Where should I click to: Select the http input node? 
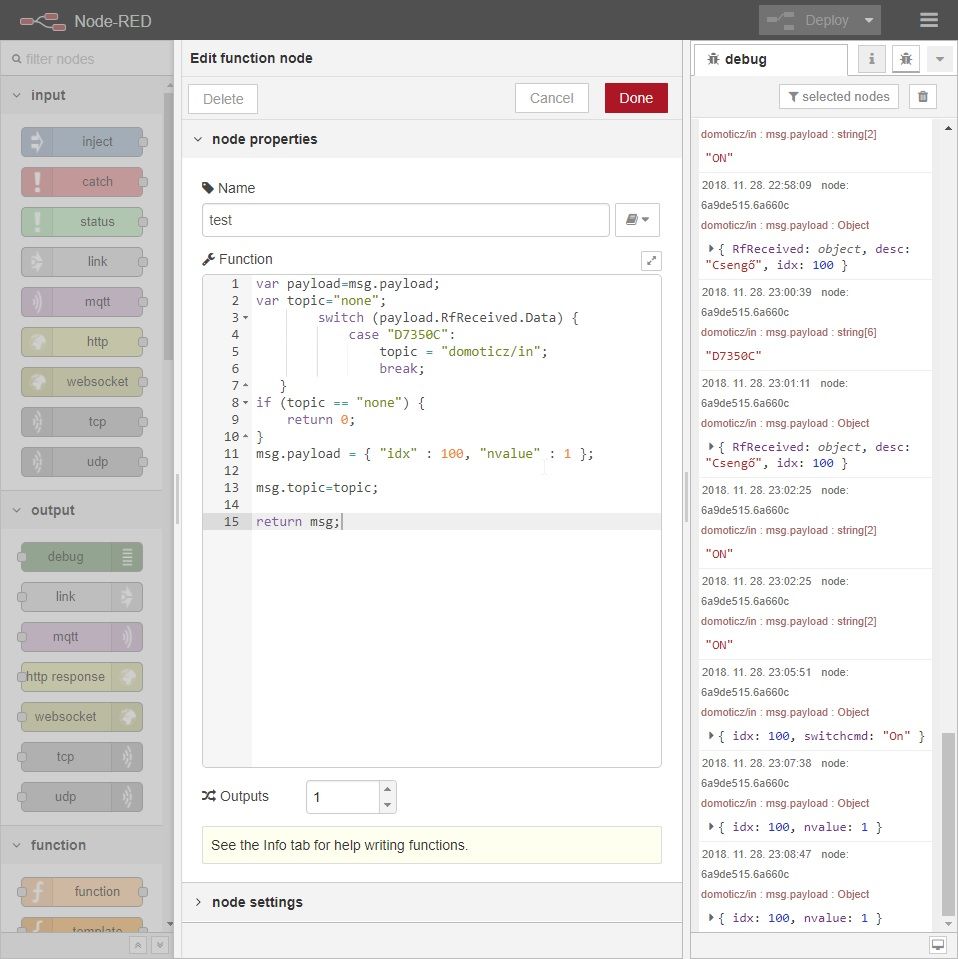pos(82,342)
